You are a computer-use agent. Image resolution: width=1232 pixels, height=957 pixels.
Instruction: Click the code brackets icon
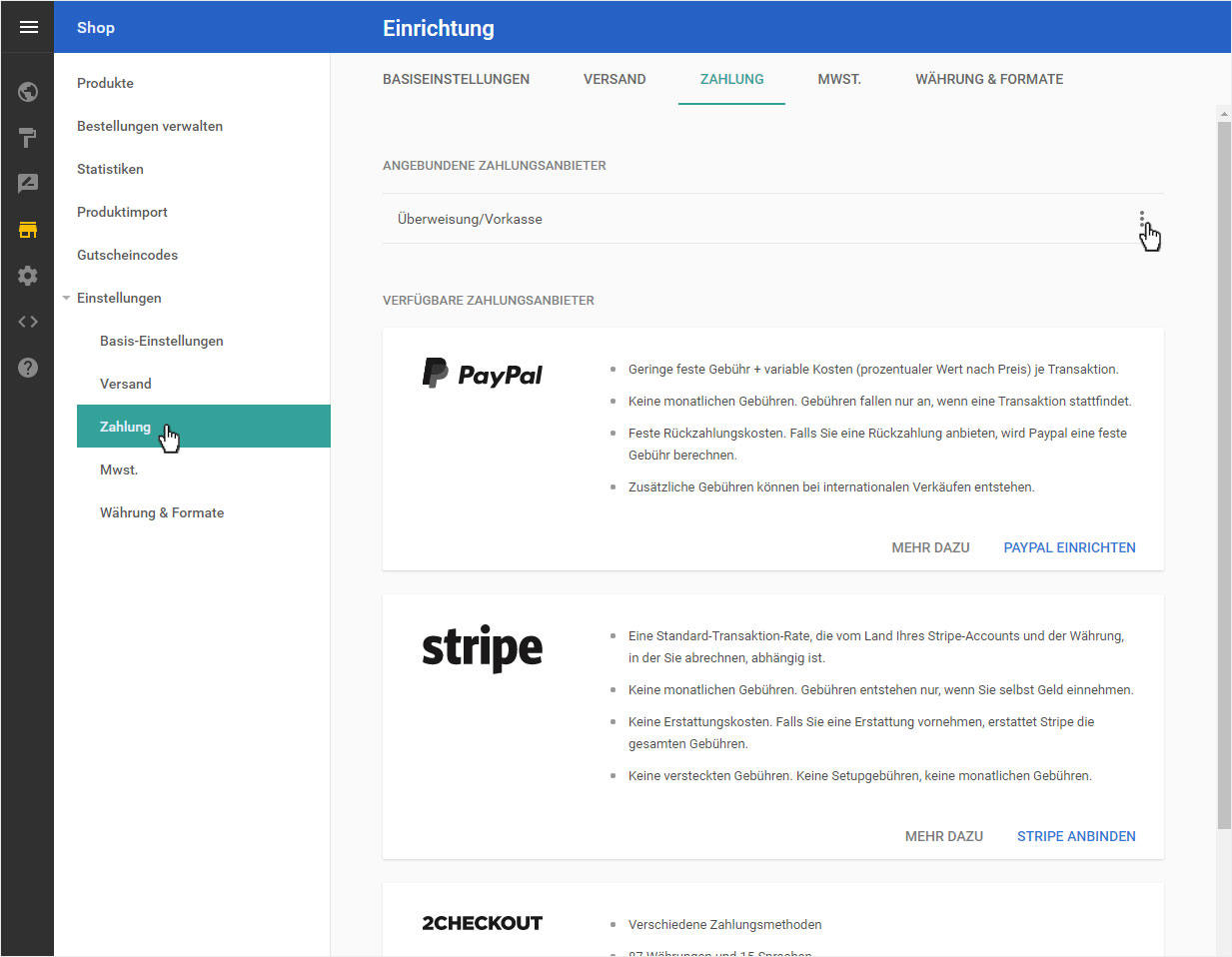[28, 322]
